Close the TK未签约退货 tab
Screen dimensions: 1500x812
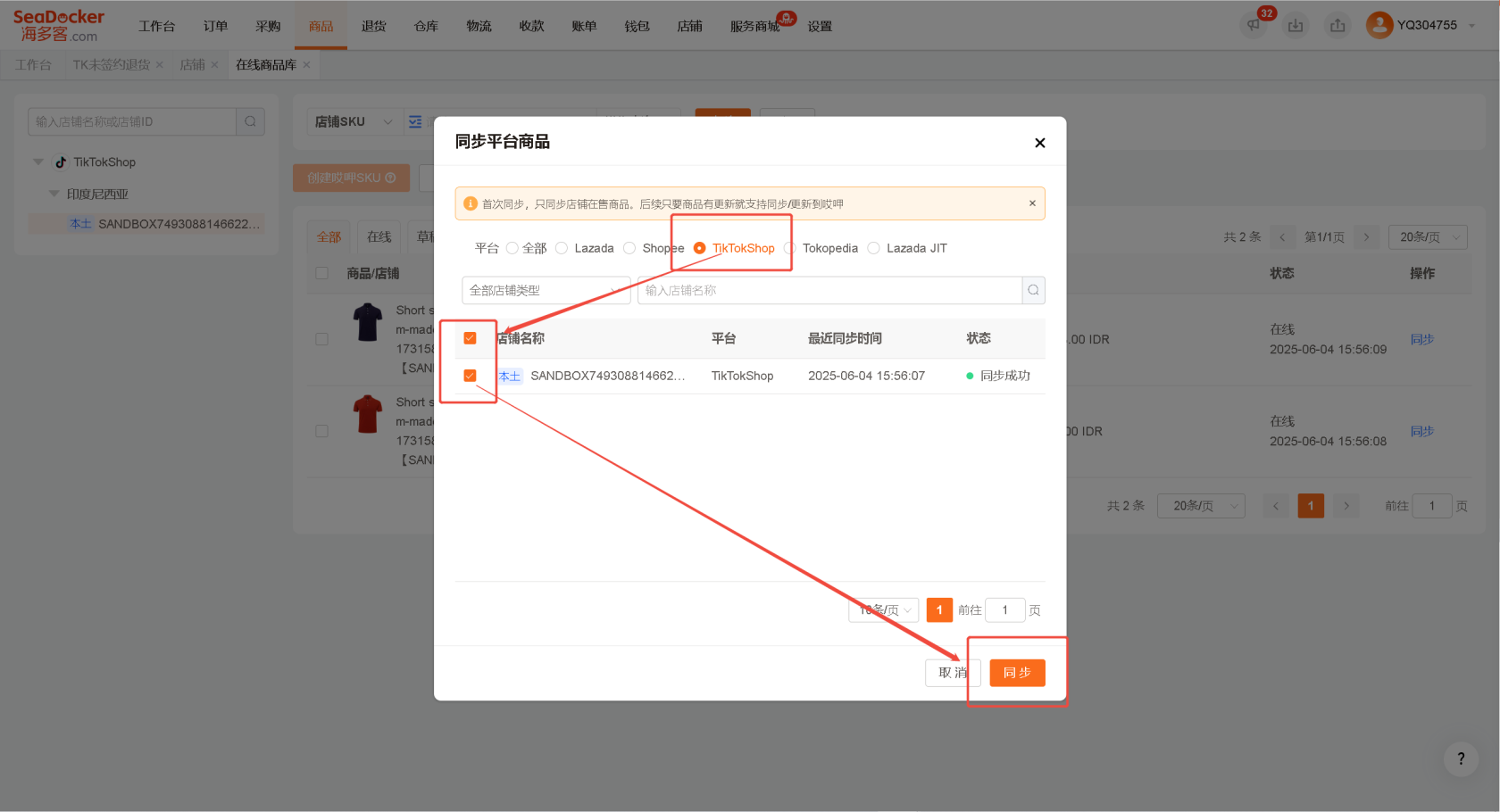[160, 65]
